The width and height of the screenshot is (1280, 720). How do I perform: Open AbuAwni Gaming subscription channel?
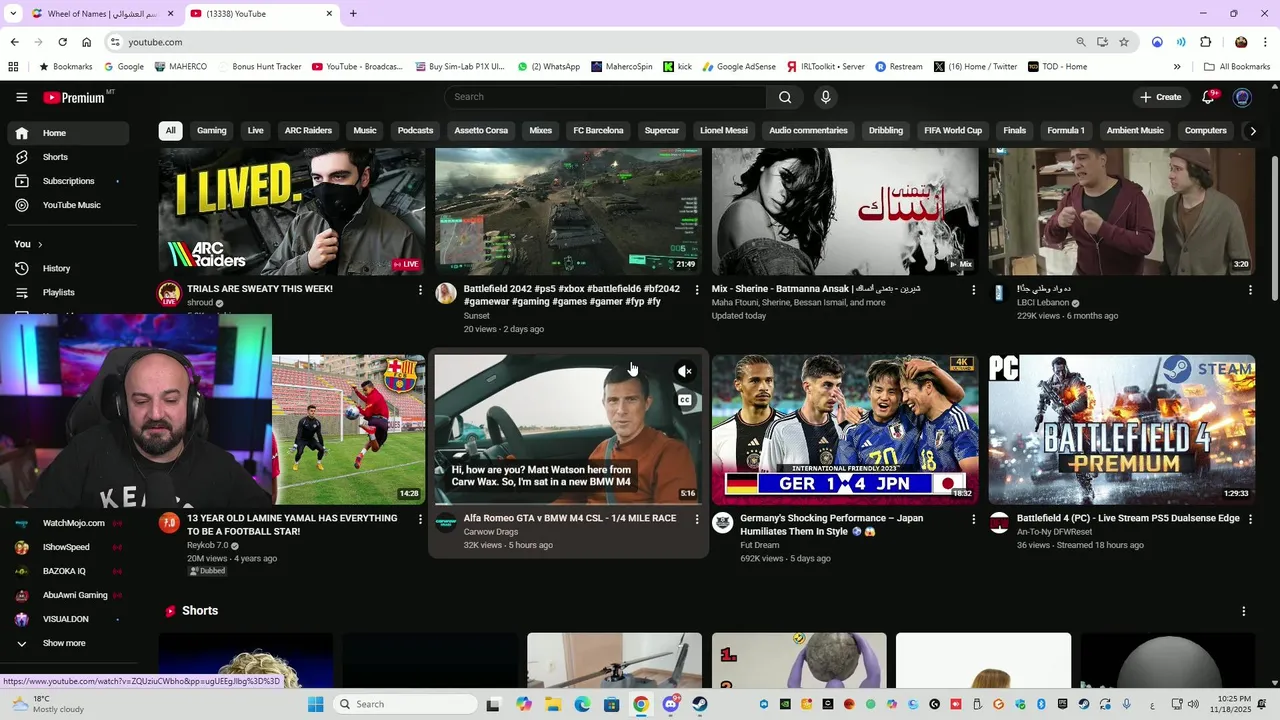75,595
